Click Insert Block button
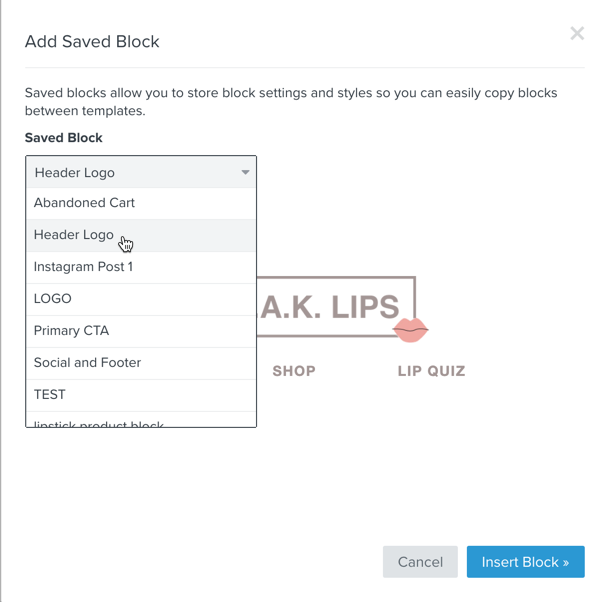The image size is (608, 602). point(525,562)
